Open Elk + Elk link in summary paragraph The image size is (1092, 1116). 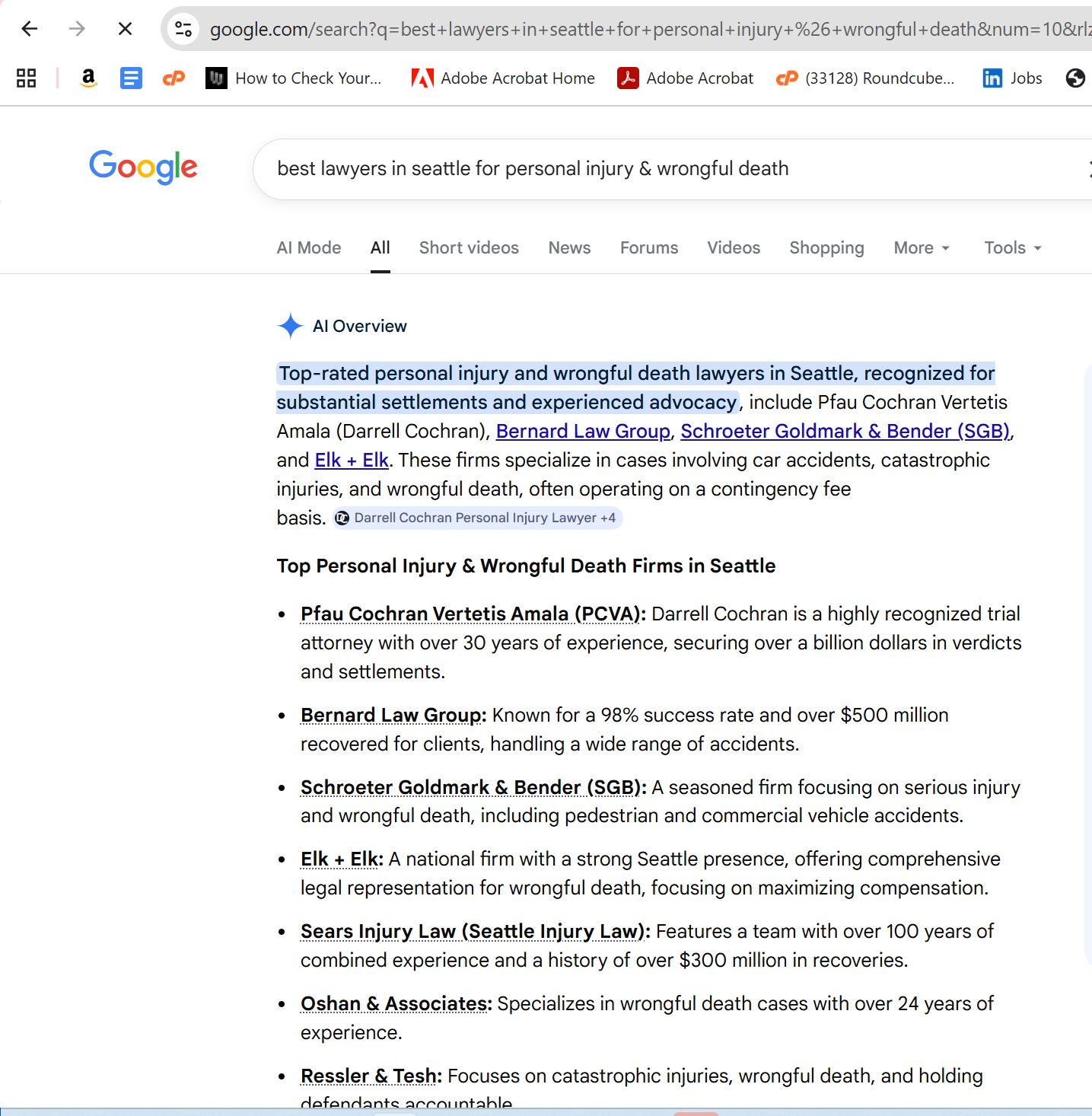(352, 460)
